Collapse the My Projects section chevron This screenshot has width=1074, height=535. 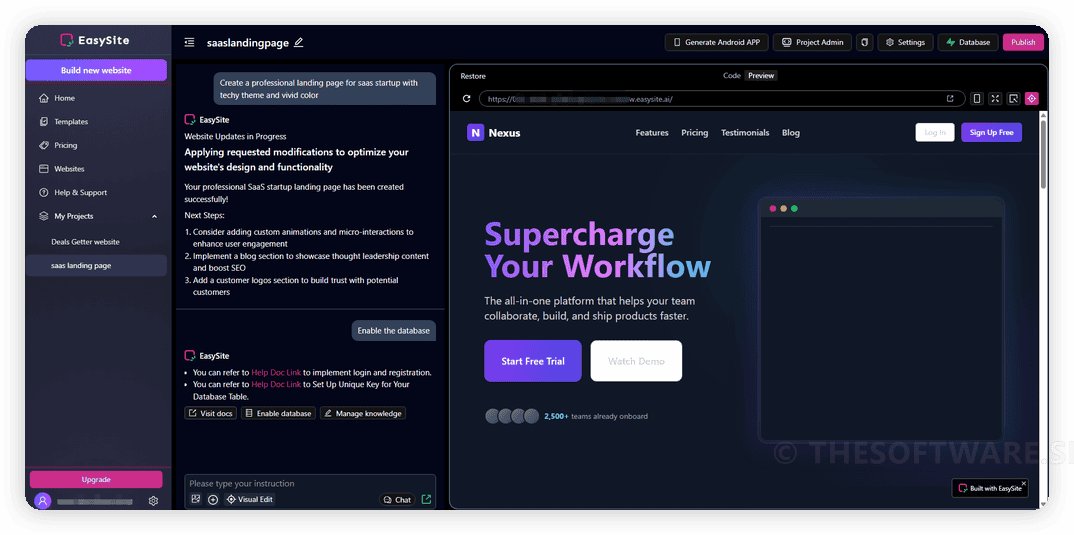(x=154, y=216)
